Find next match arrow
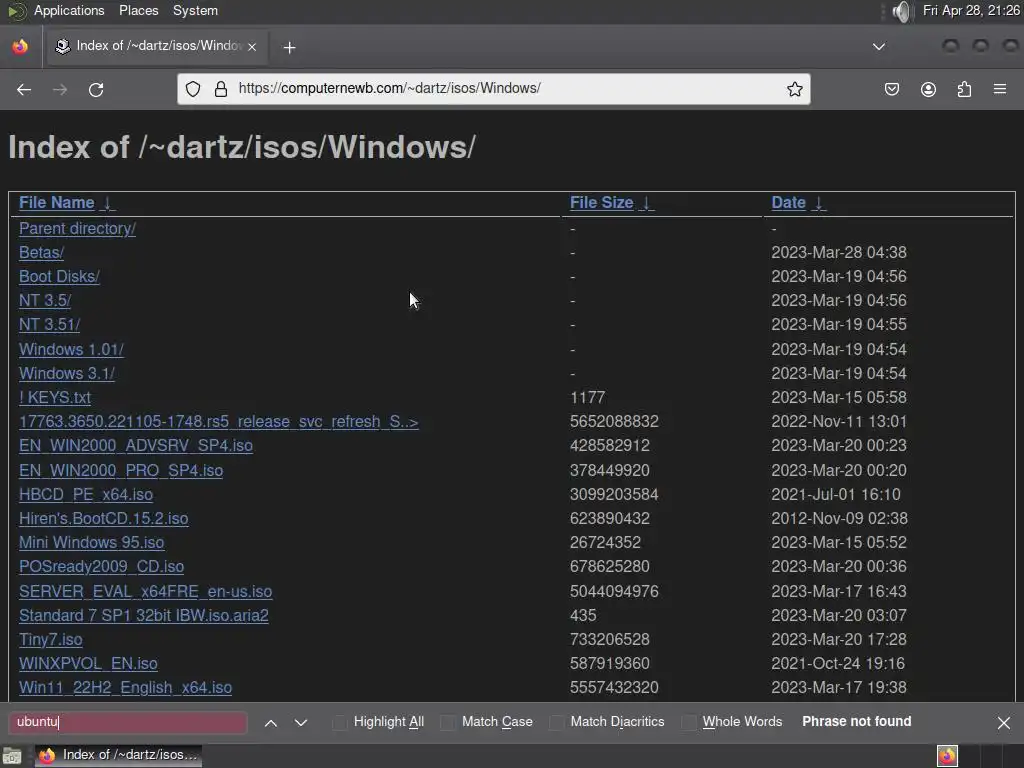 pyautogui.click(x=300, y=722)
